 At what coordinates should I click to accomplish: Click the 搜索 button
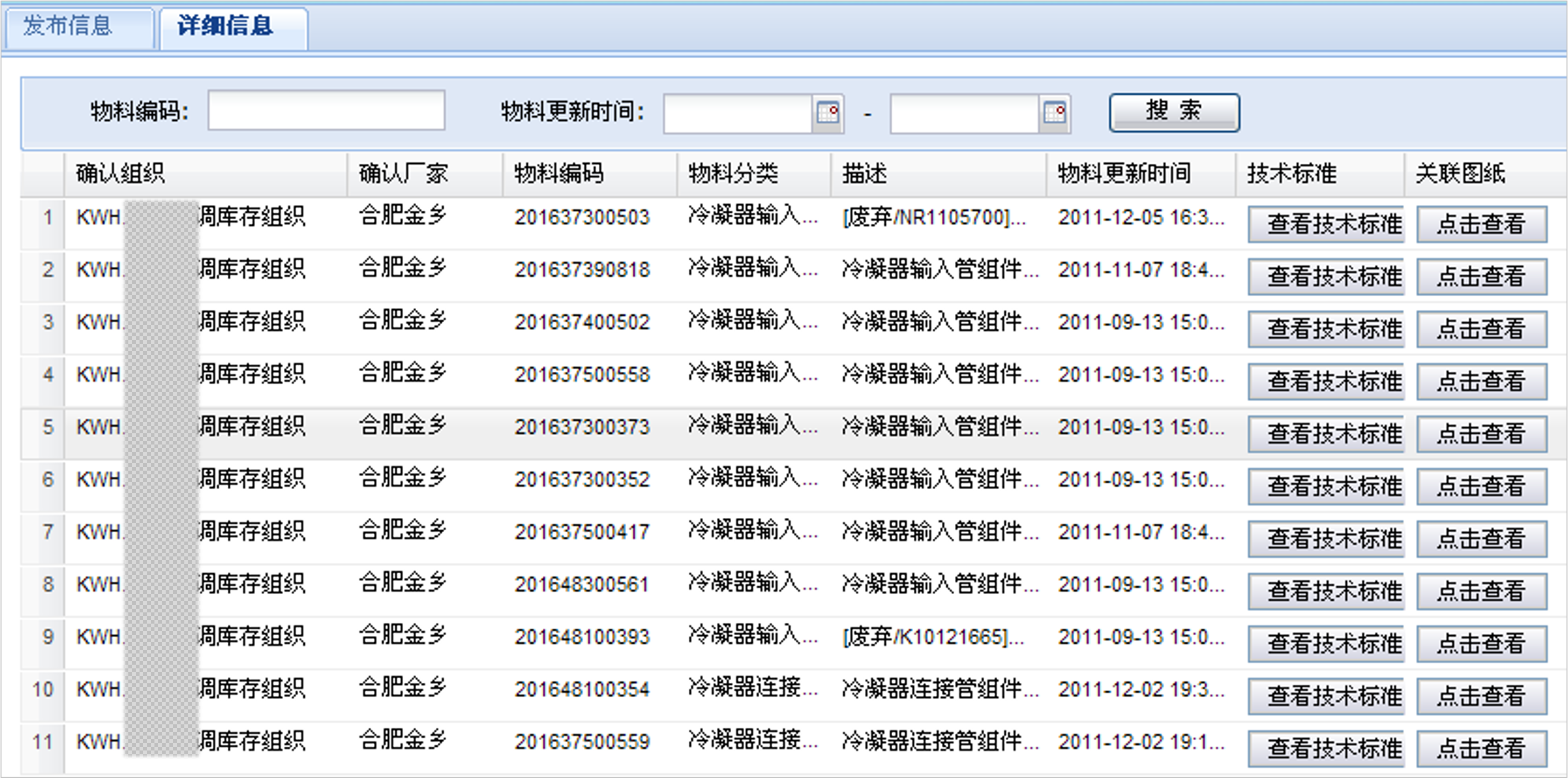tap(1174, 112)
